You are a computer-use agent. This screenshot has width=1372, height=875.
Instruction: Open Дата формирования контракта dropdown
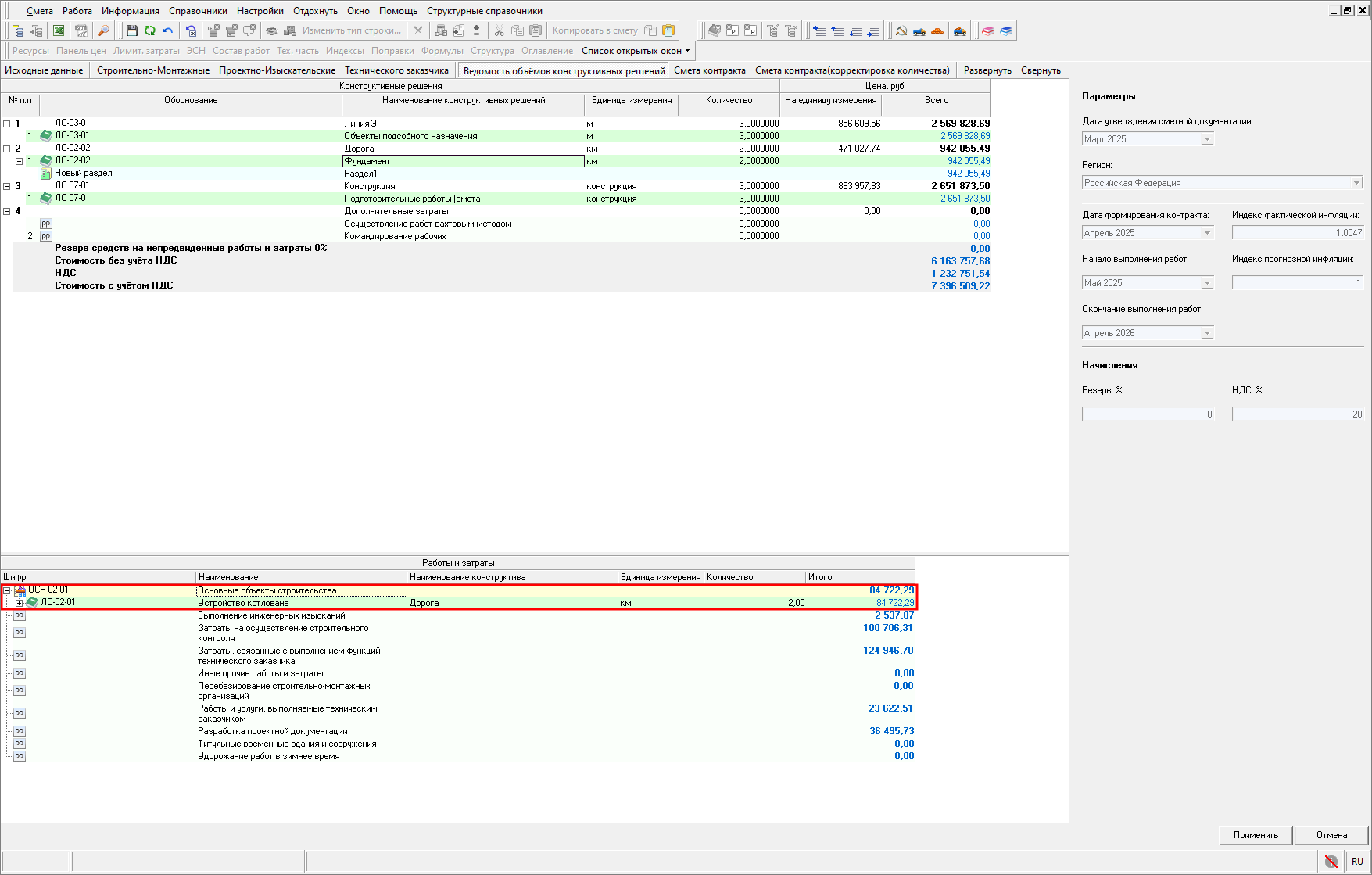(1207, 233)
